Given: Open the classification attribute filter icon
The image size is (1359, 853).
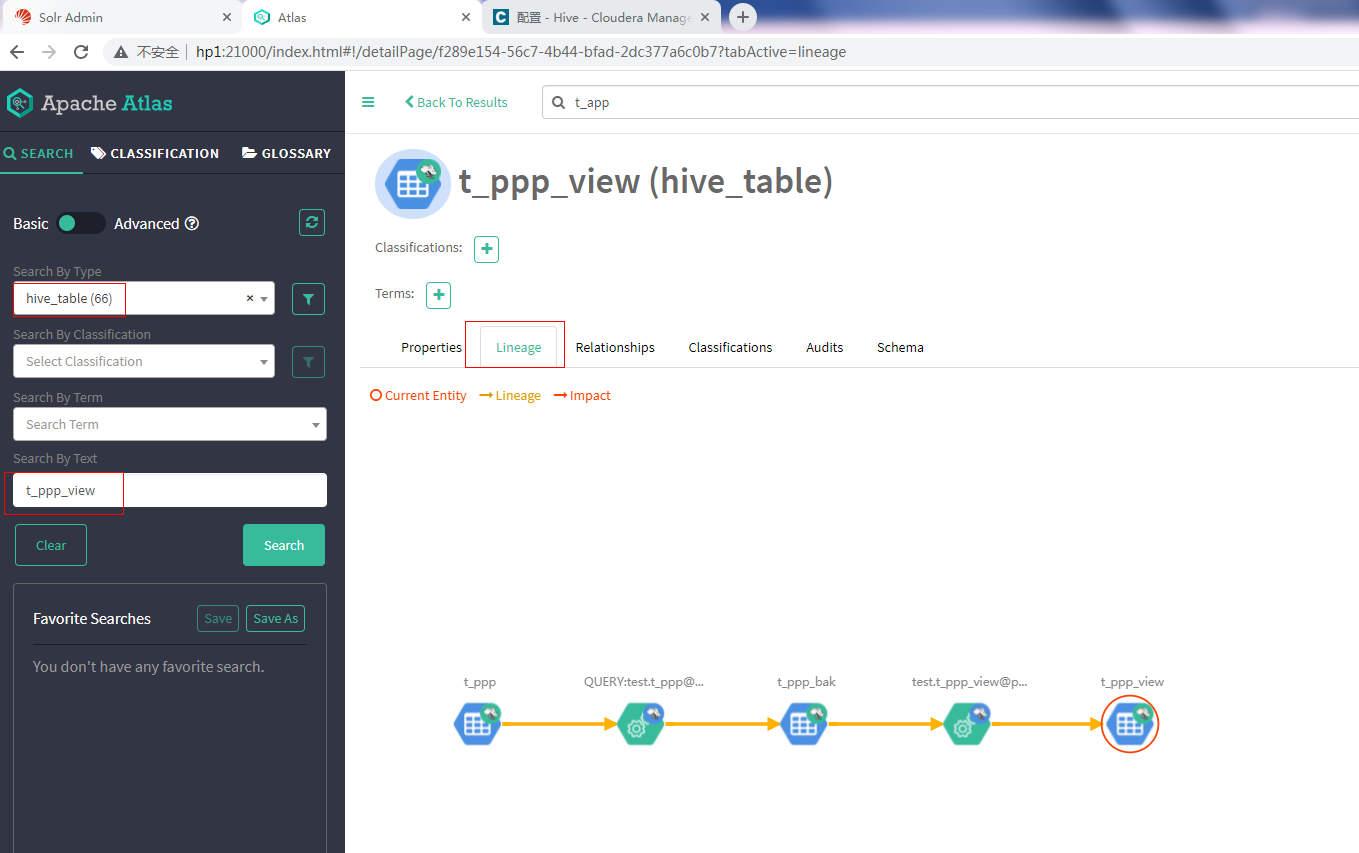Looking at the screenshot, I should click(x=308, y=362).
